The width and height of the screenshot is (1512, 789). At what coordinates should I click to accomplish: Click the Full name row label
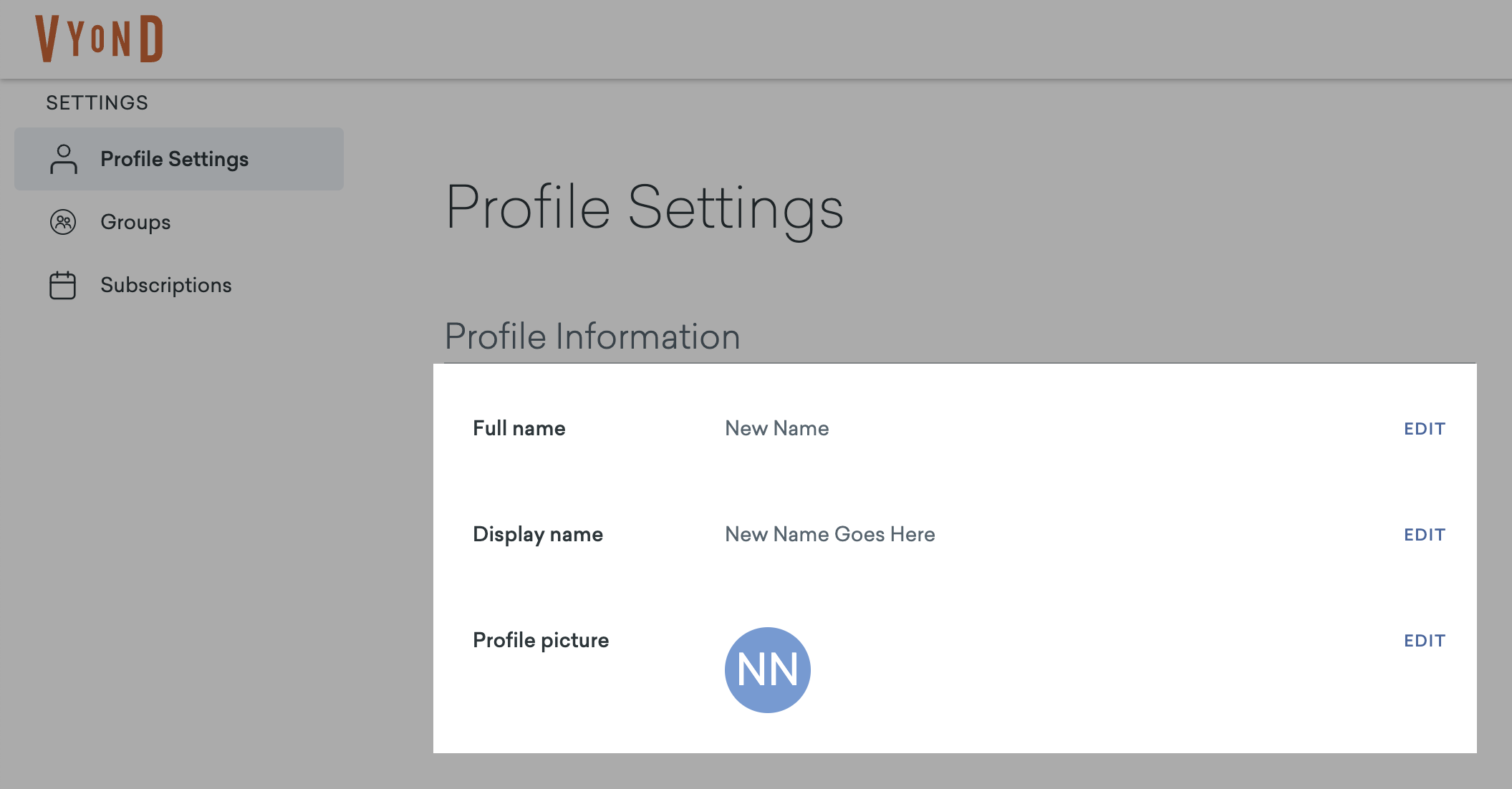tap(519, 428)
